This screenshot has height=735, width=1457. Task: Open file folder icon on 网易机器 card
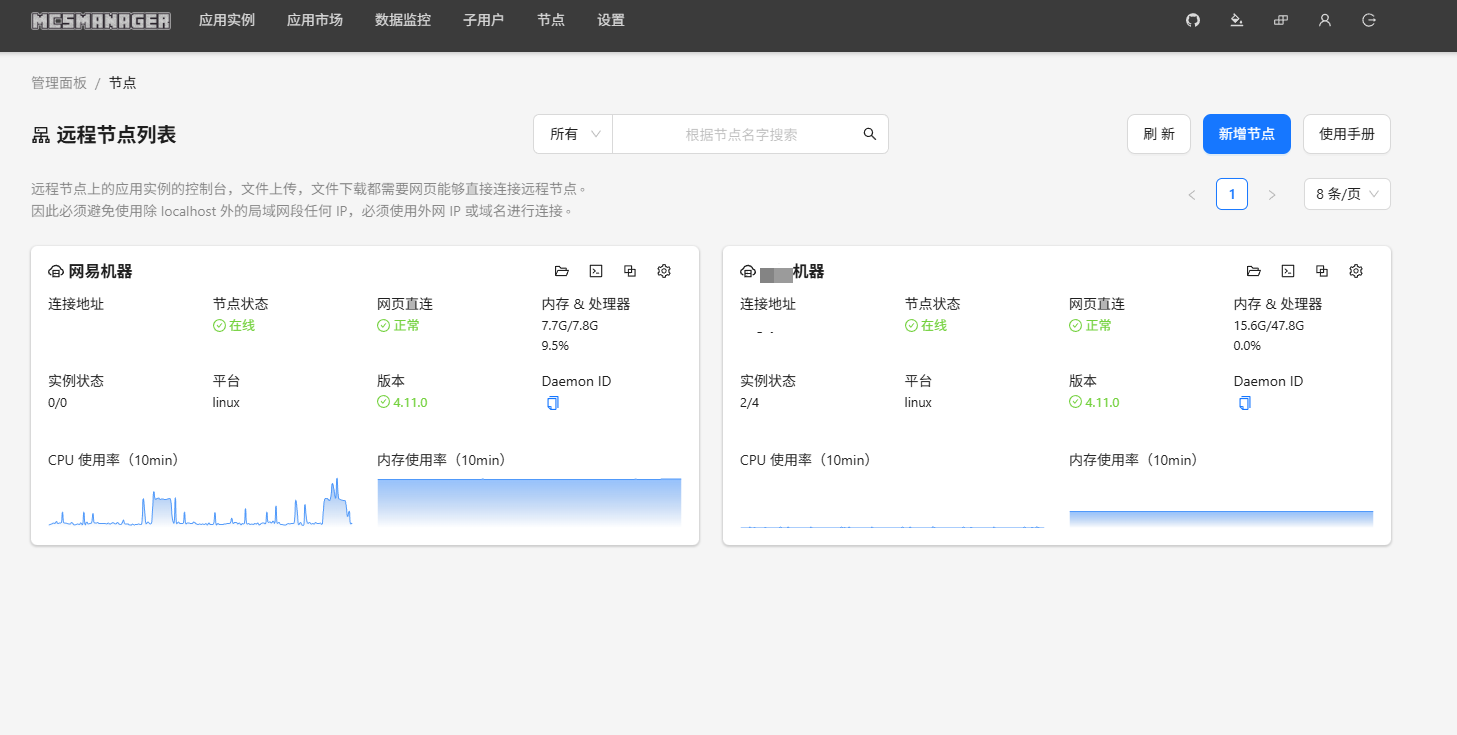[x=562, y=271]
